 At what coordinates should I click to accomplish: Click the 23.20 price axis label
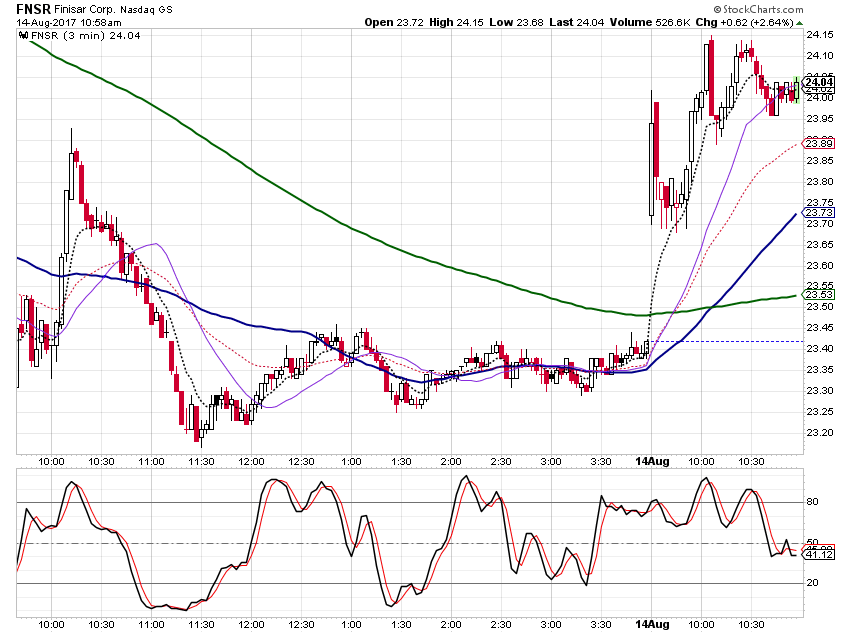tap(820, 433)
